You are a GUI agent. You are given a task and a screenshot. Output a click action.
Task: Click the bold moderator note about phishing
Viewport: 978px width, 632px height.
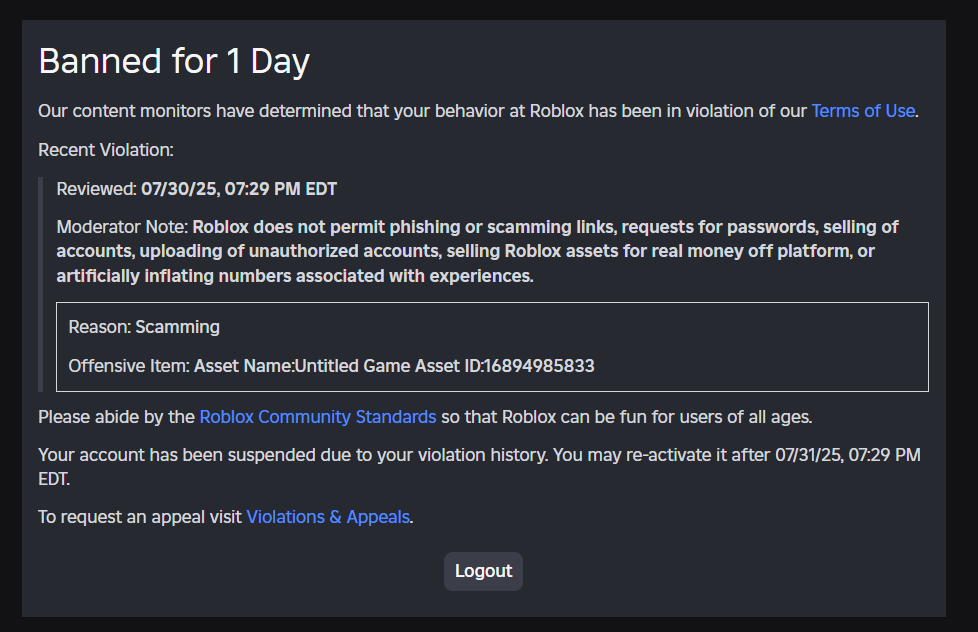point(465,252)
